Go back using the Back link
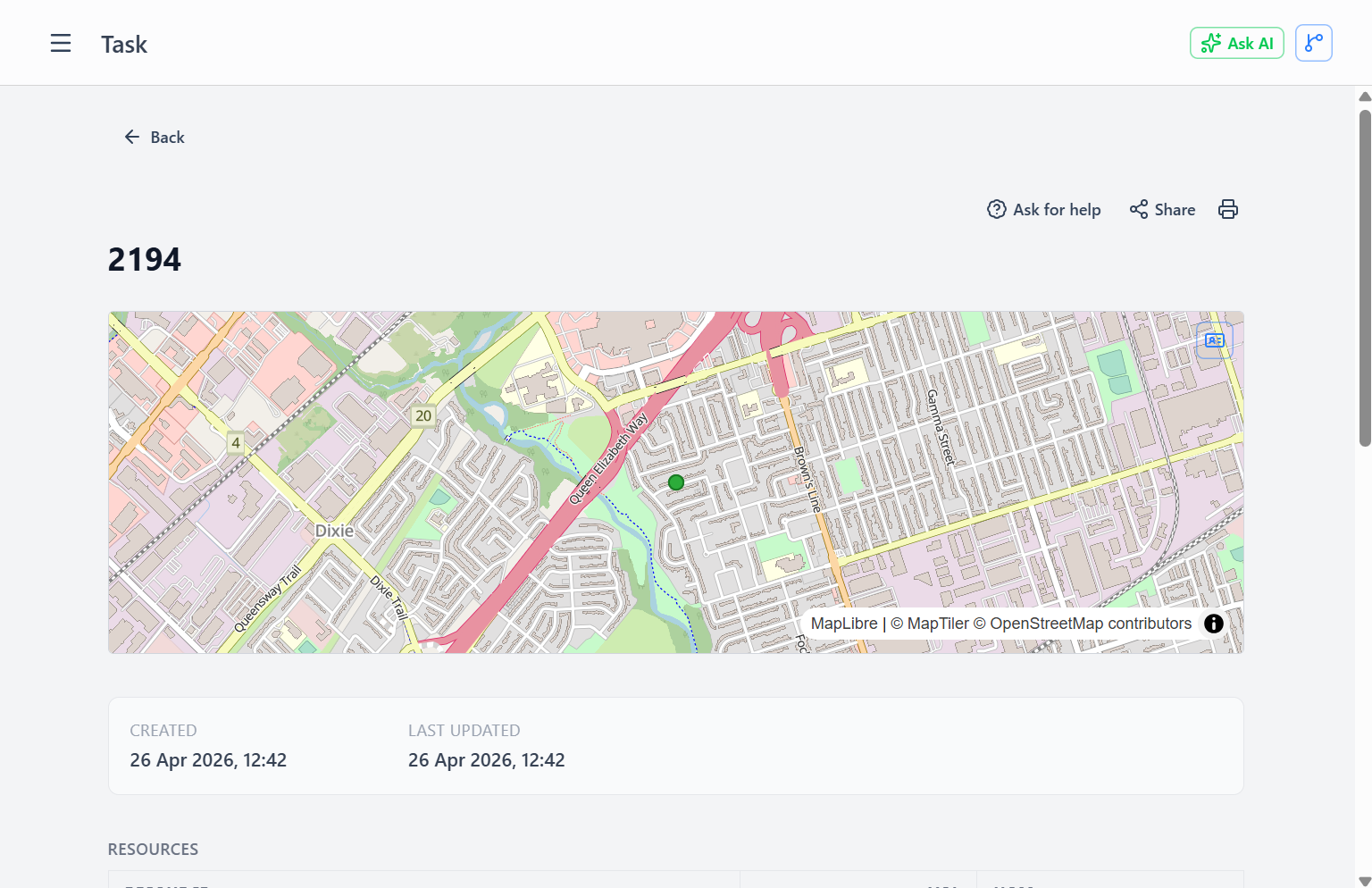The image size is (1372, 888). (x=155, y=137)
